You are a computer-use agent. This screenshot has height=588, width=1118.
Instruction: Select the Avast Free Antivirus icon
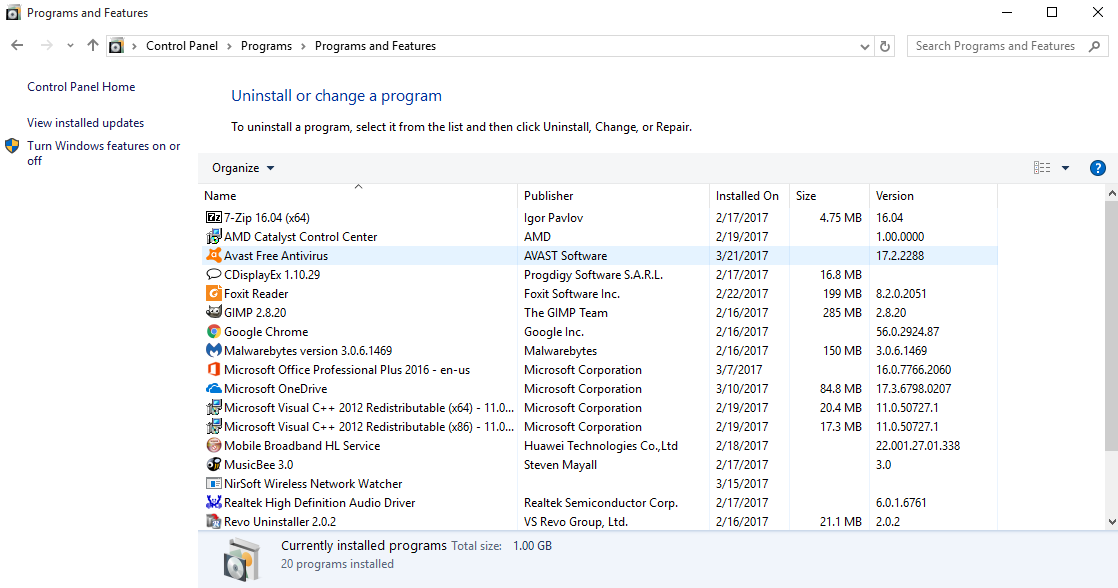[x=213, y=256]
